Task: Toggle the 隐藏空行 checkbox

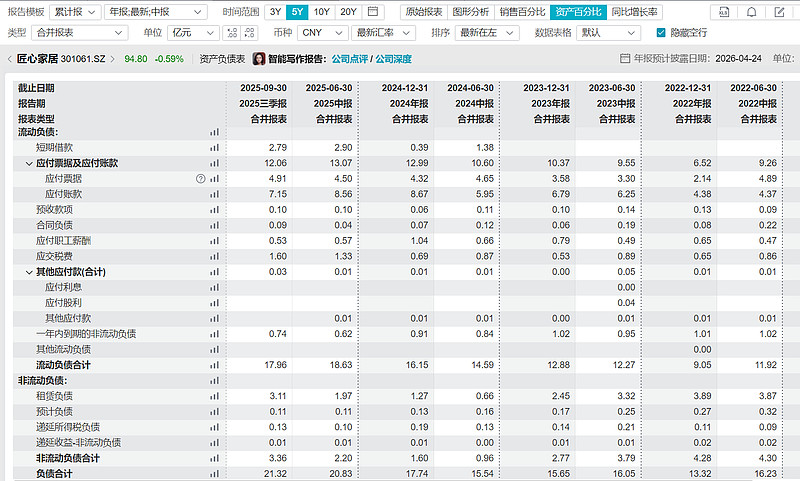Action: pyautogui.click(x=661, y=33)
